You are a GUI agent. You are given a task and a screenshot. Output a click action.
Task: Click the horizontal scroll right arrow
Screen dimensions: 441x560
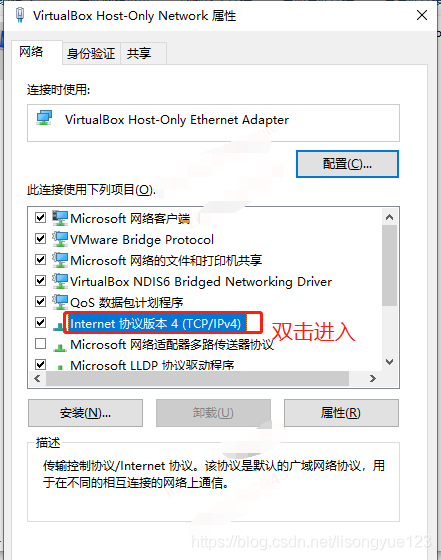point(373,378)
